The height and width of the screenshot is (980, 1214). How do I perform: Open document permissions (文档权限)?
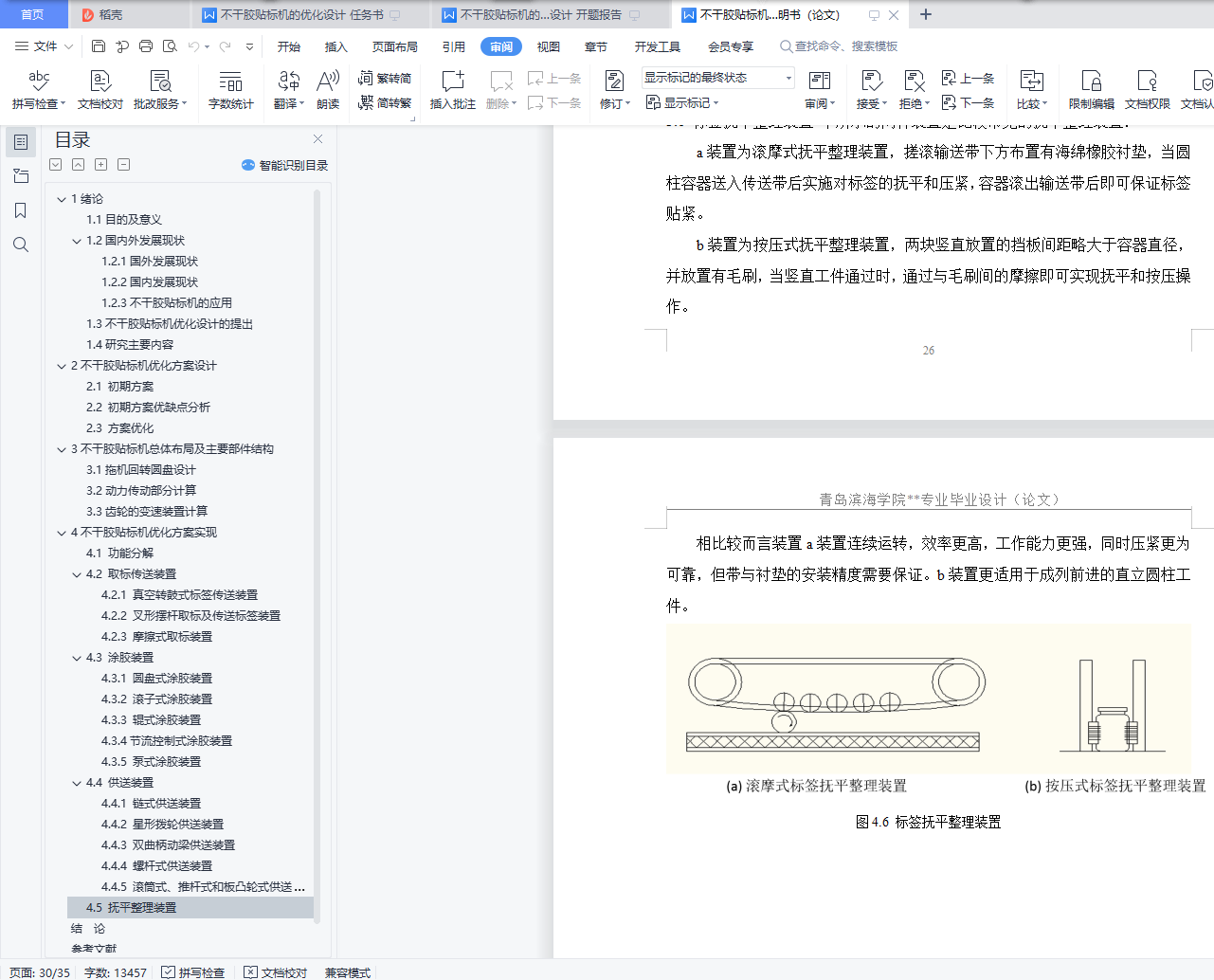coord(1148,90)
